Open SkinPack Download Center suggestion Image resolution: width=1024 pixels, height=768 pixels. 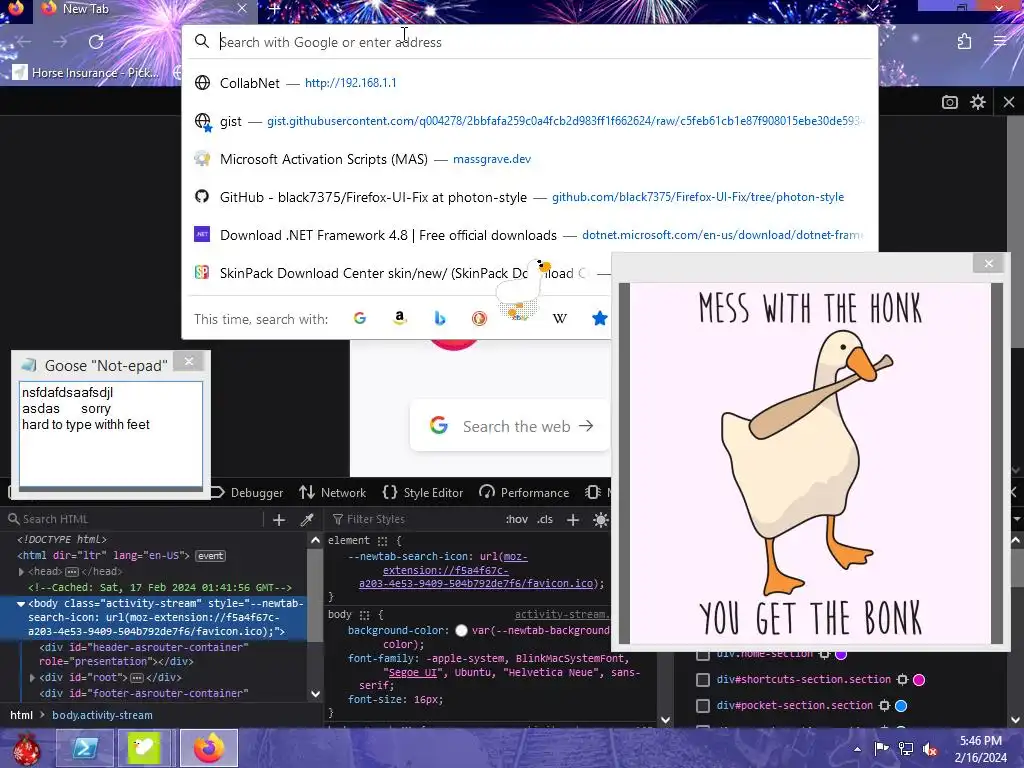[399, 273]
